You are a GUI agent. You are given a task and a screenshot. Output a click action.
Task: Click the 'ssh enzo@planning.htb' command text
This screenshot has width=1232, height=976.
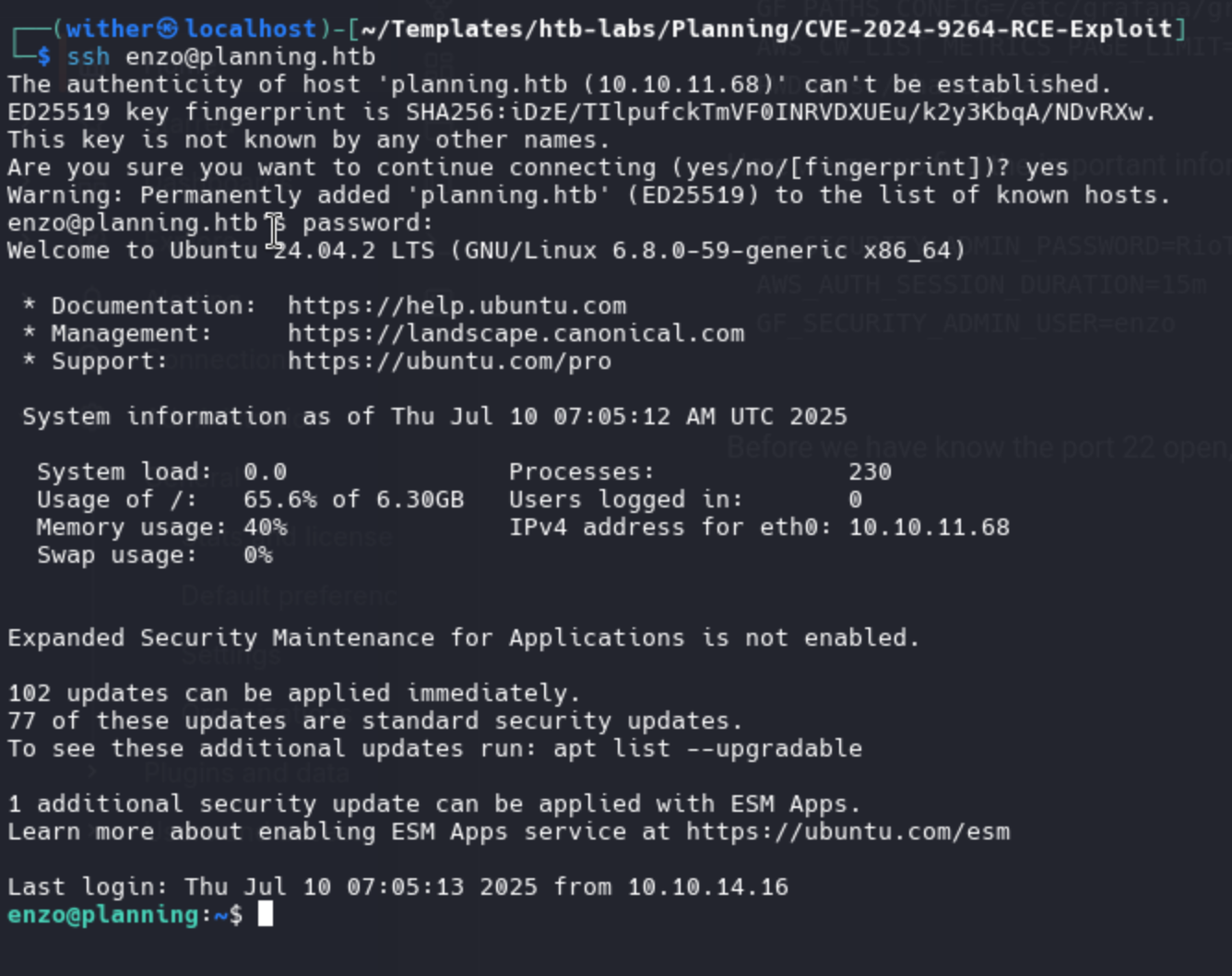pyautogui.click(x=220, y=56)
